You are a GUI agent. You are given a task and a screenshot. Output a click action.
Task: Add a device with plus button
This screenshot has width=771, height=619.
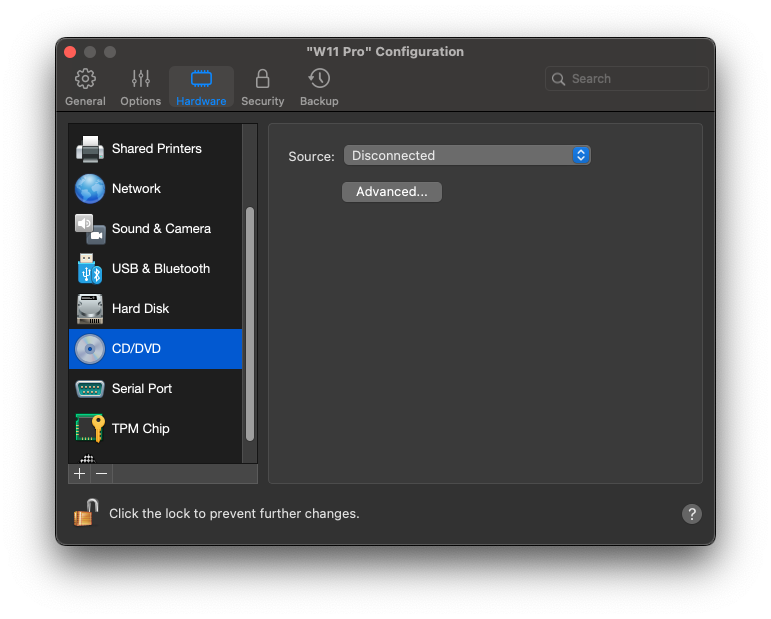[x=80, y=474]
